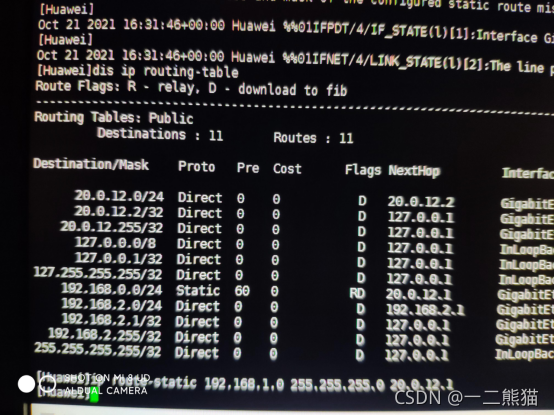Click the 'Routes : 11' count
554x416 pixels.
pos(313,138)
